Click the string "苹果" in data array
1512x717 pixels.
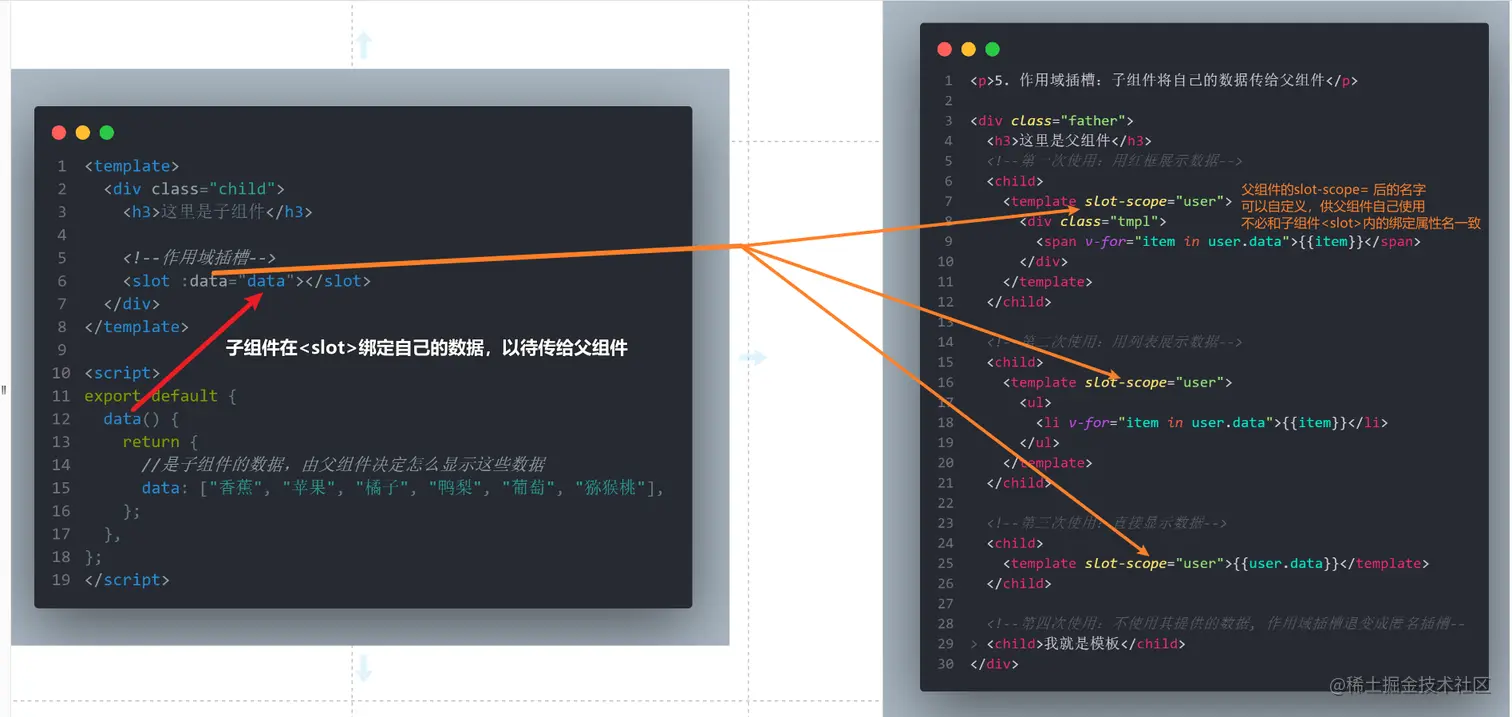[310, 488]
